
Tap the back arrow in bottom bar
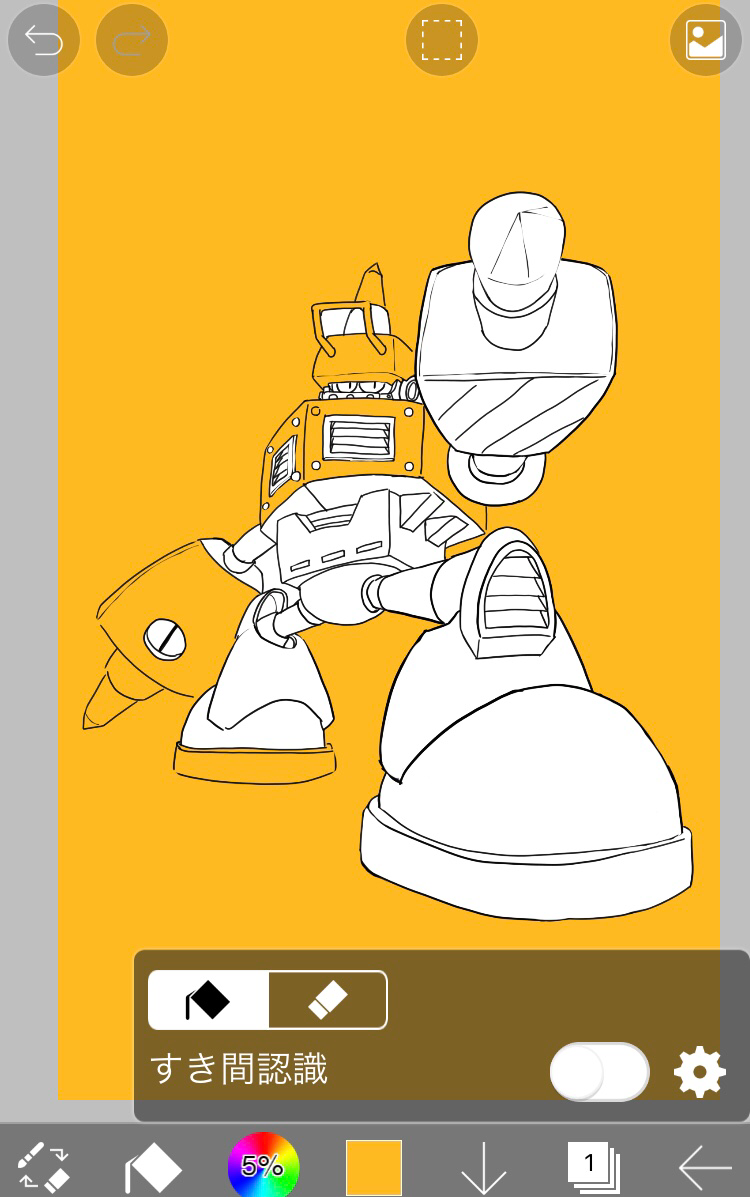pos(705,1166)
